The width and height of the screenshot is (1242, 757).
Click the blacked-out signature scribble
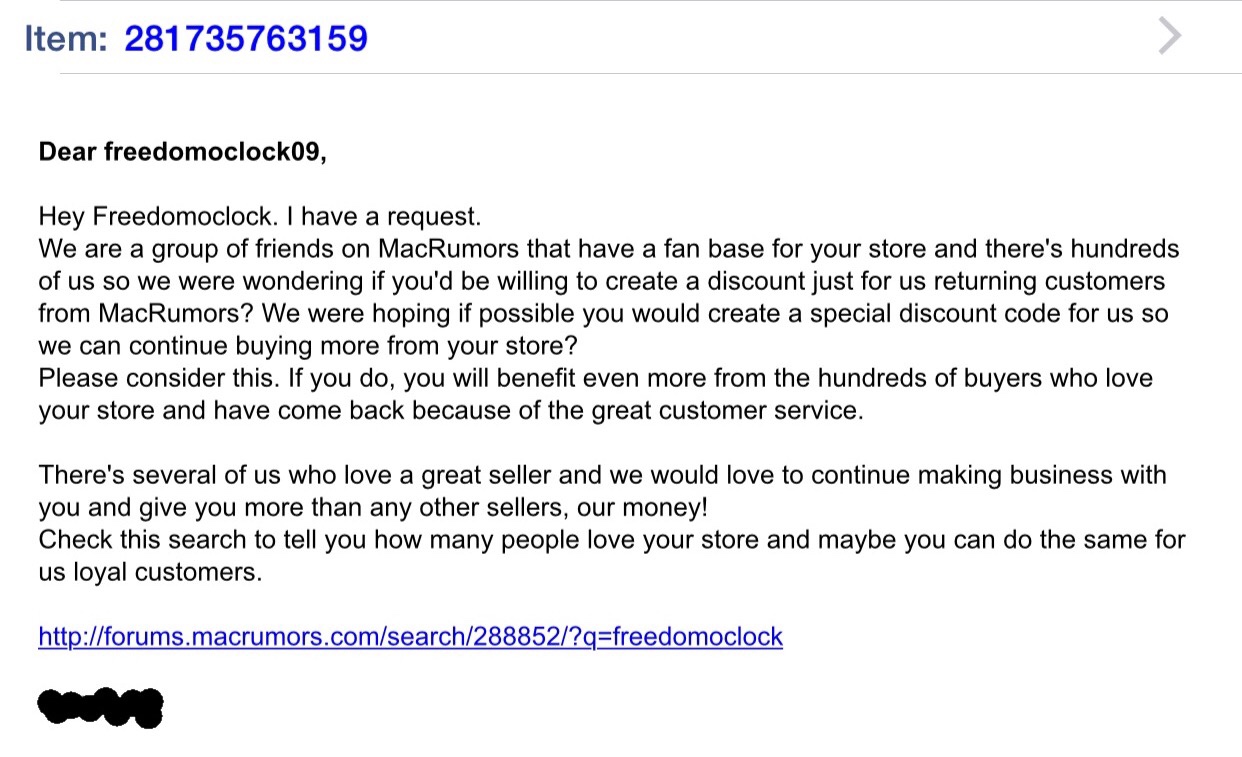[x=100, y=706]
